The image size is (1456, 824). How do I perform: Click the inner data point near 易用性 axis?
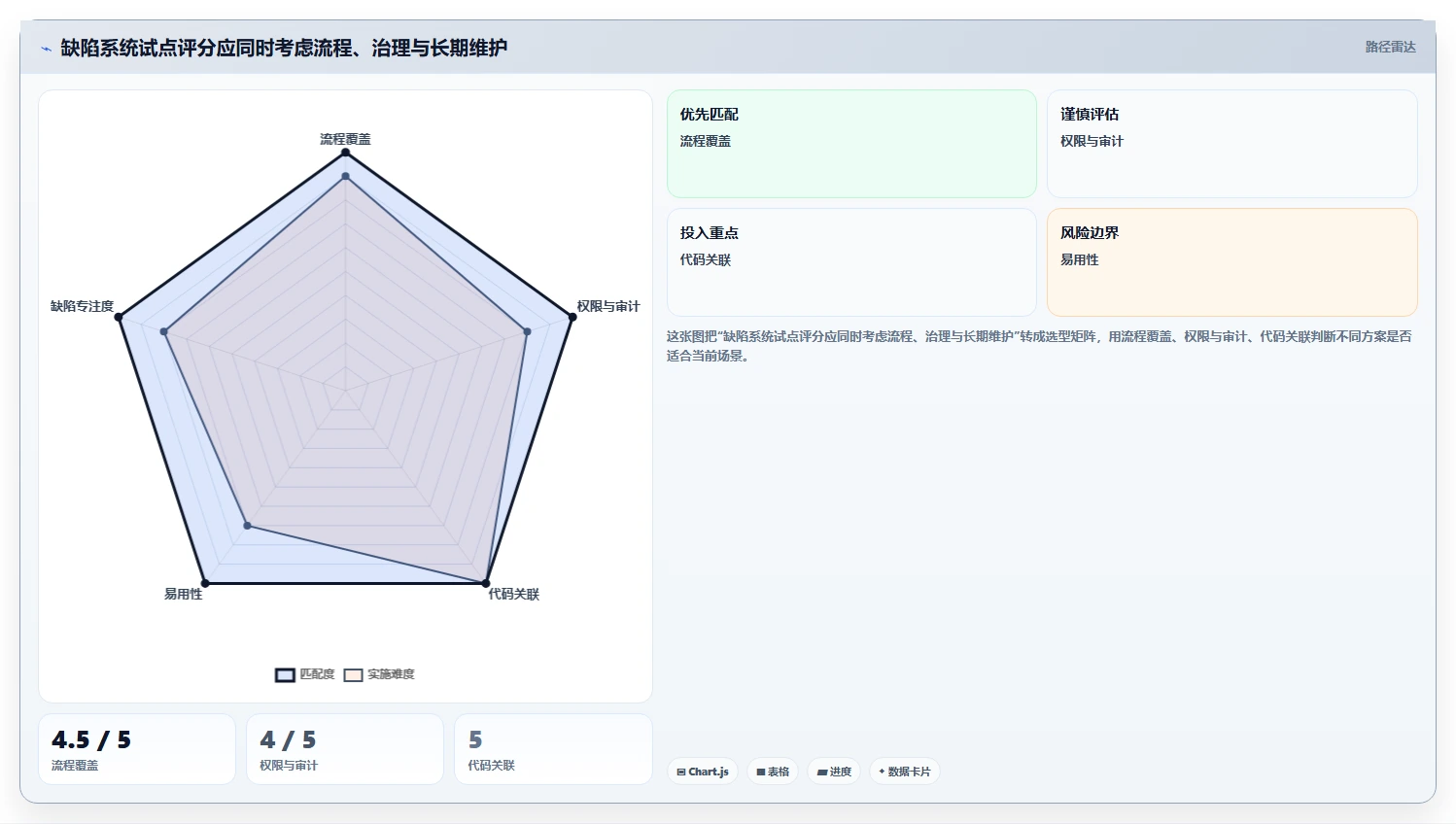click(x=248, y=526)
